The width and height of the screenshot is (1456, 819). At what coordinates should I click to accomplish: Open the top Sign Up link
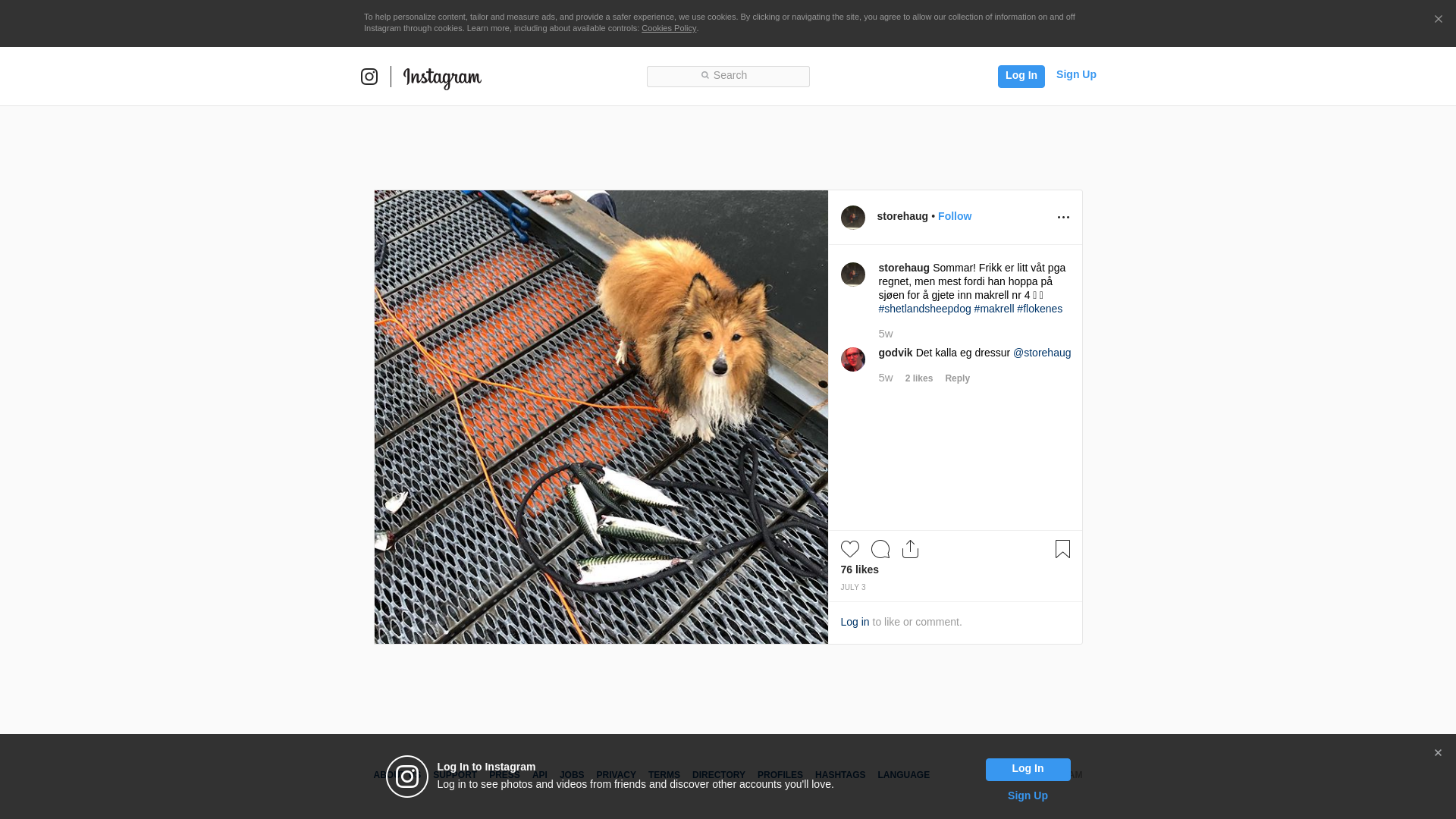pos(1075,74)
